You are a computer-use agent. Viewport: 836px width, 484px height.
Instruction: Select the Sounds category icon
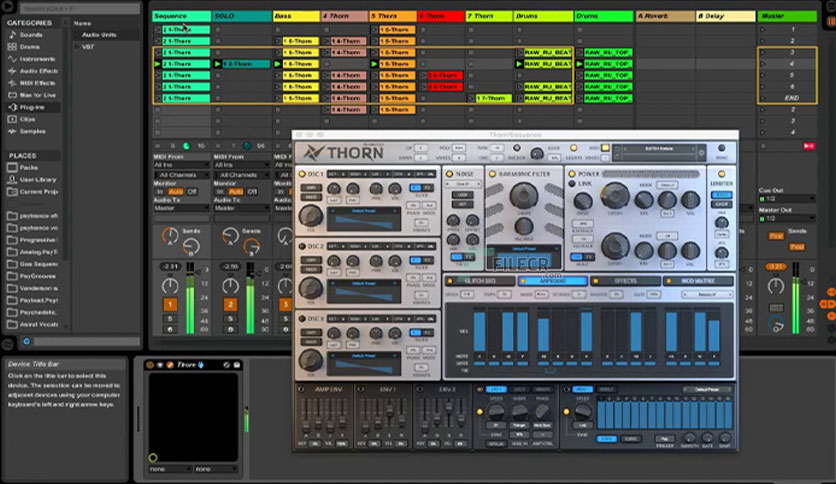point(12,34)
